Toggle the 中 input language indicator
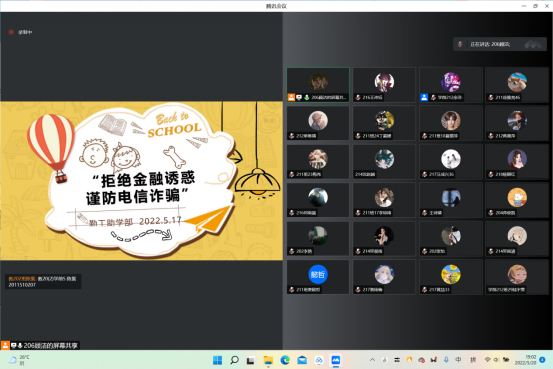Image resolution: width=553 pixels, height=369 pixels. pyautogui.click(x=458, y=359)
